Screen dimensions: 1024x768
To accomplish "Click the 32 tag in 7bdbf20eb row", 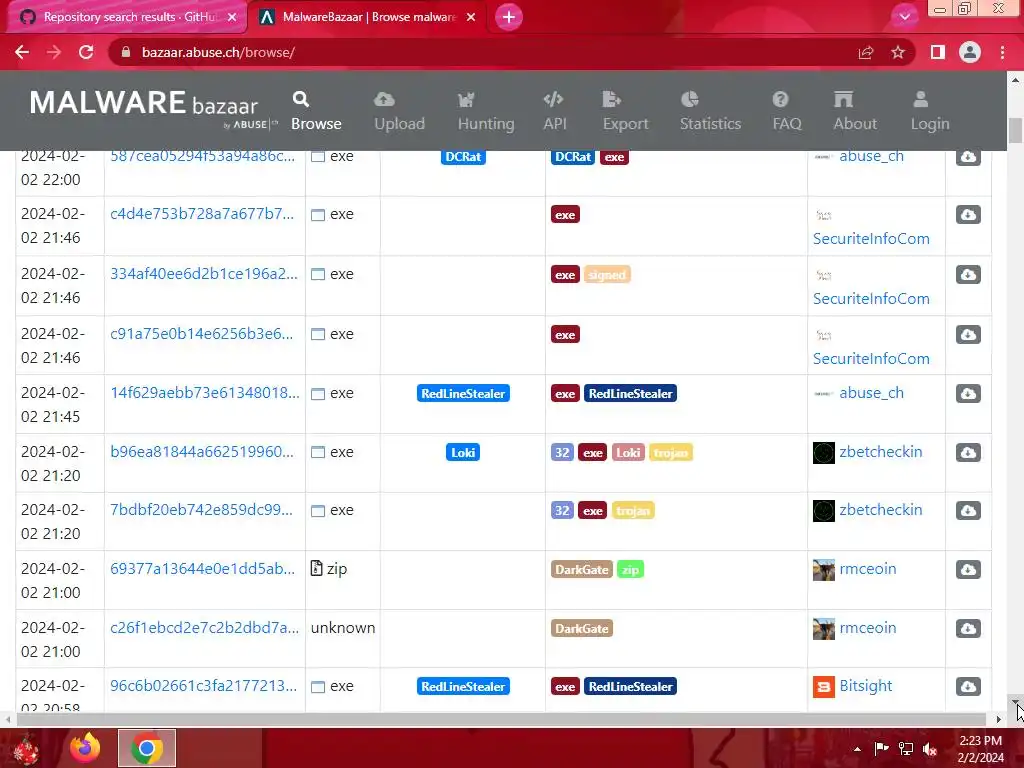I will coord(562,511).
